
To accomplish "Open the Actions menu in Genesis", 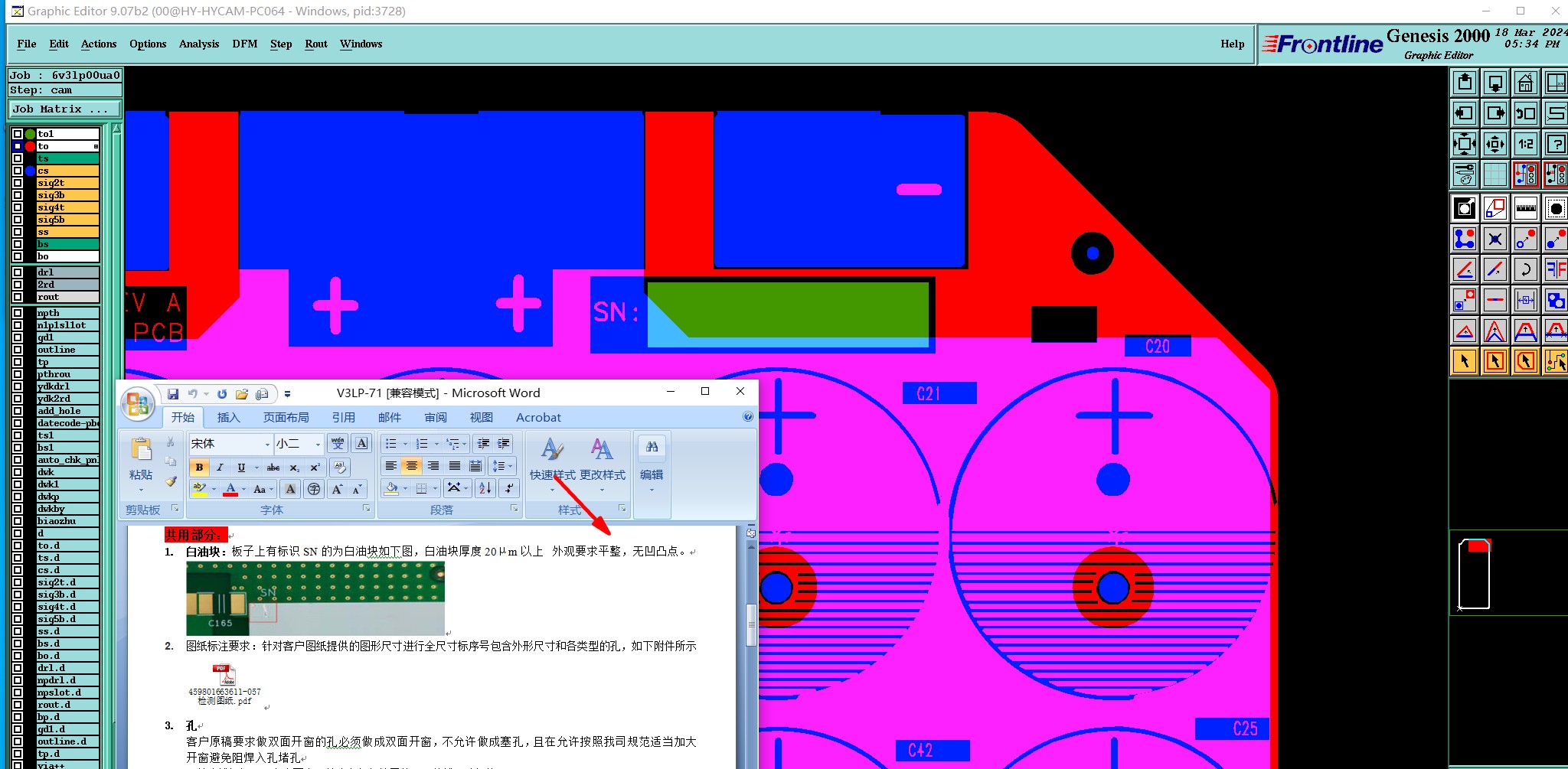I will pos(99,44).
